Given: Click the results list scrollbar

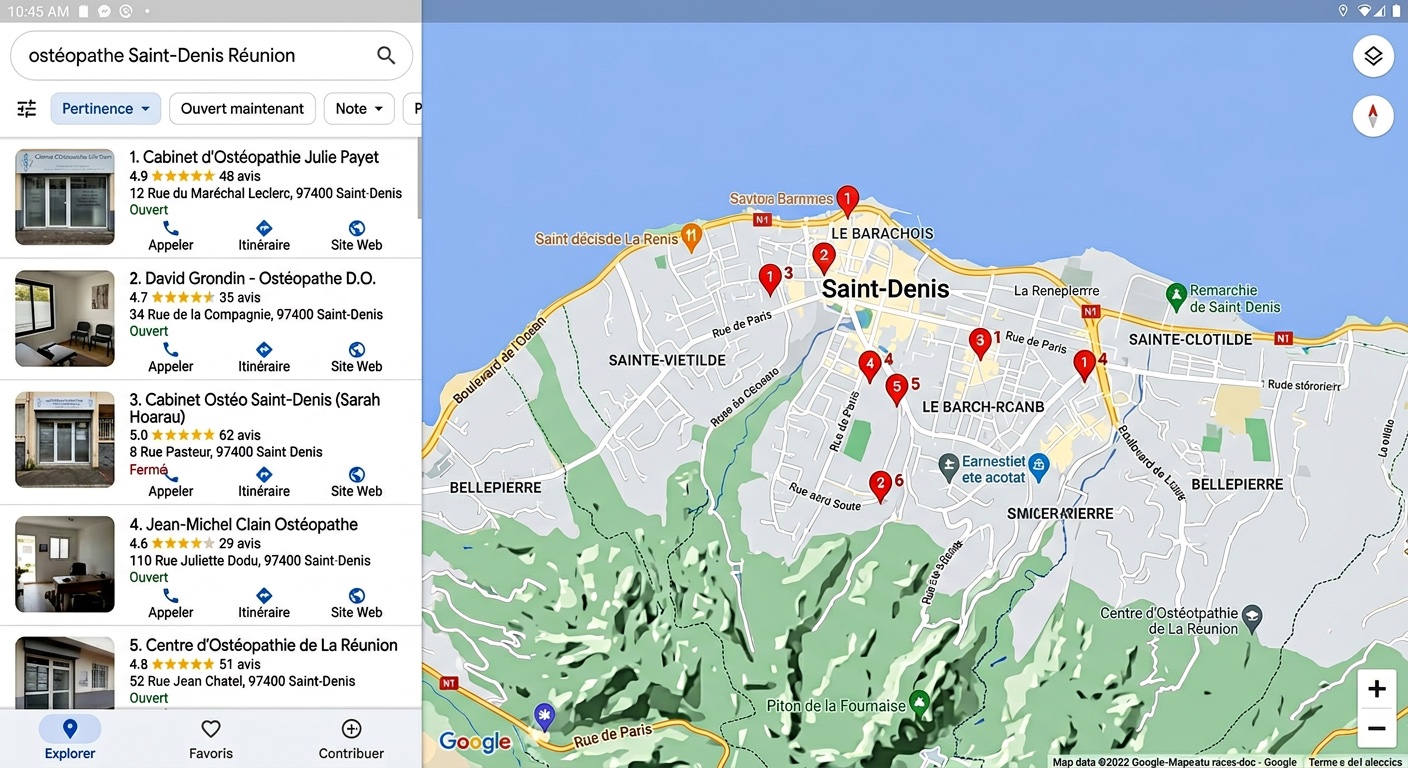Looking at the screenshot, I should (419, 178).
